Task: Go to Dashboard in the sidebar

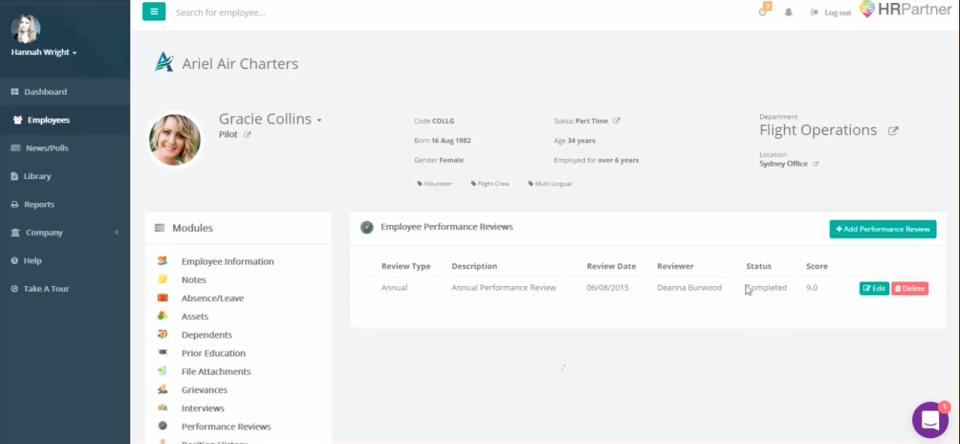Action: tap(45, 92)
